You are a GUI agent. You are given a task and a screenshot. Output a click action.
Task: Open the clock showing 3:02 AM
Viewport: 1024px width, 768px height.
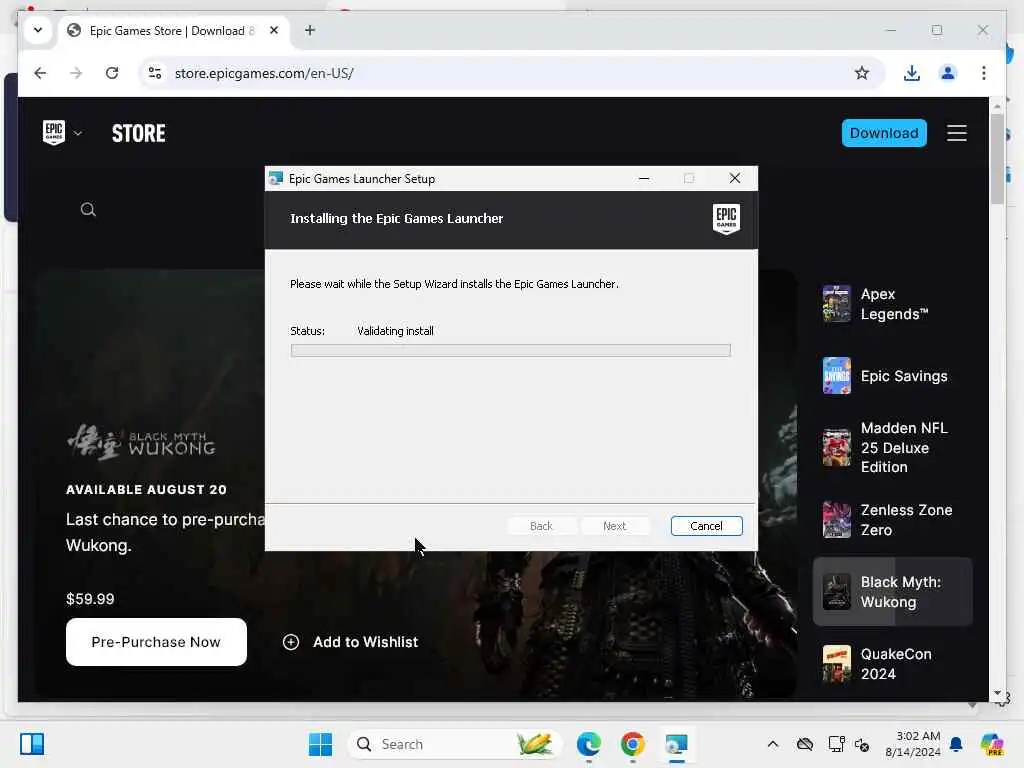click(913, 744)
